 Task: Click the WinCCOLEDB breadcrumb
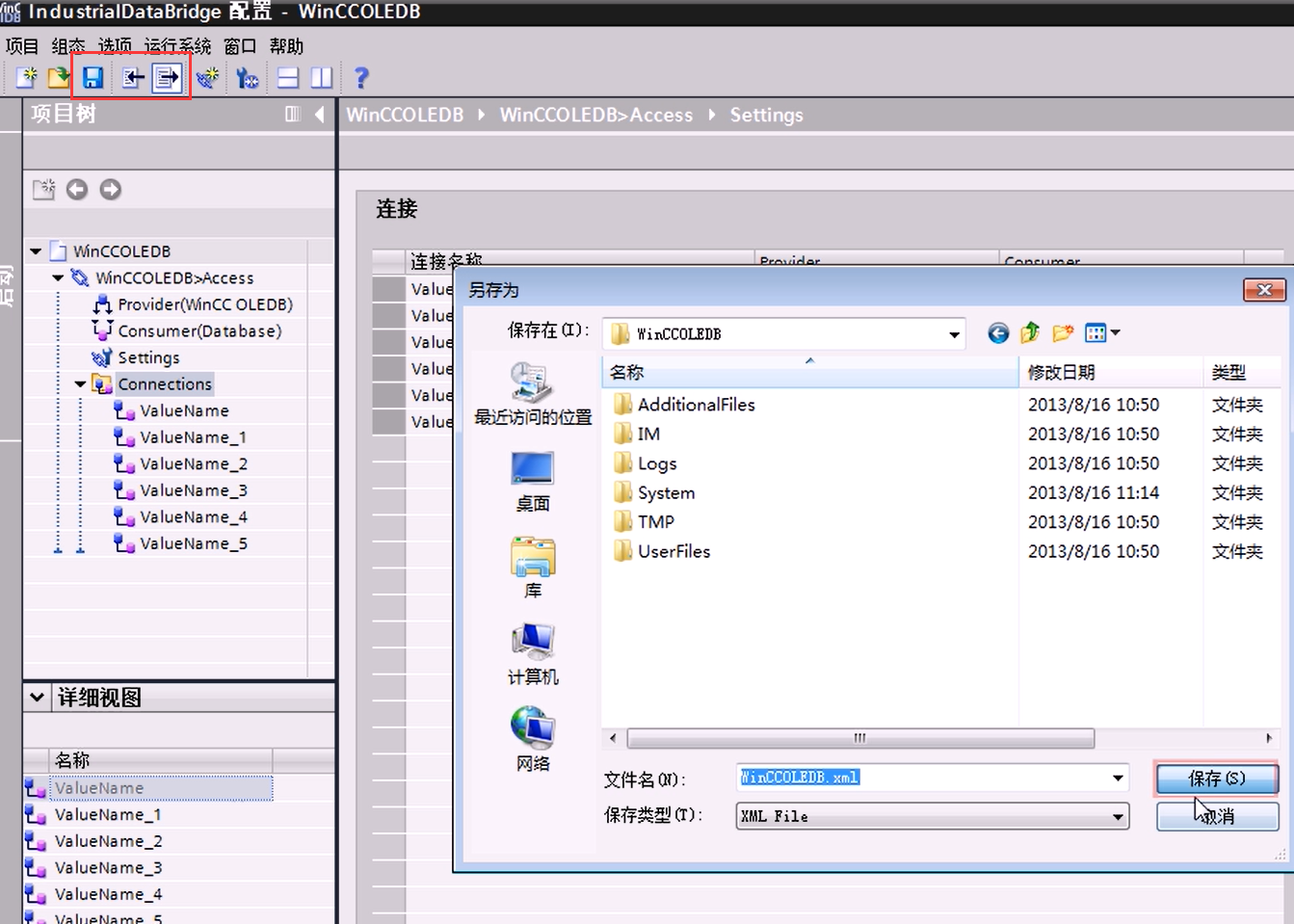point(405,115)
